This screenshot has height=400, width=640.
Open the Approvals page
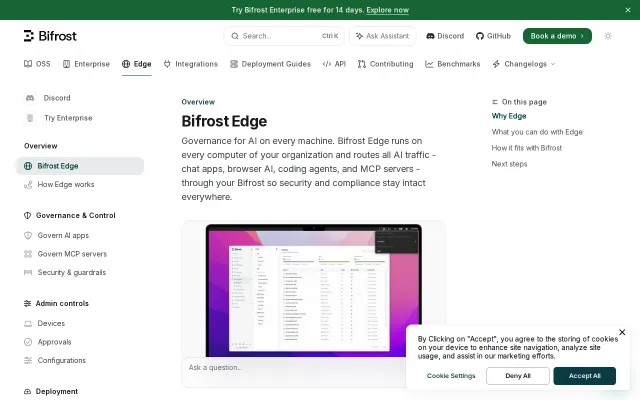(54, 342)
